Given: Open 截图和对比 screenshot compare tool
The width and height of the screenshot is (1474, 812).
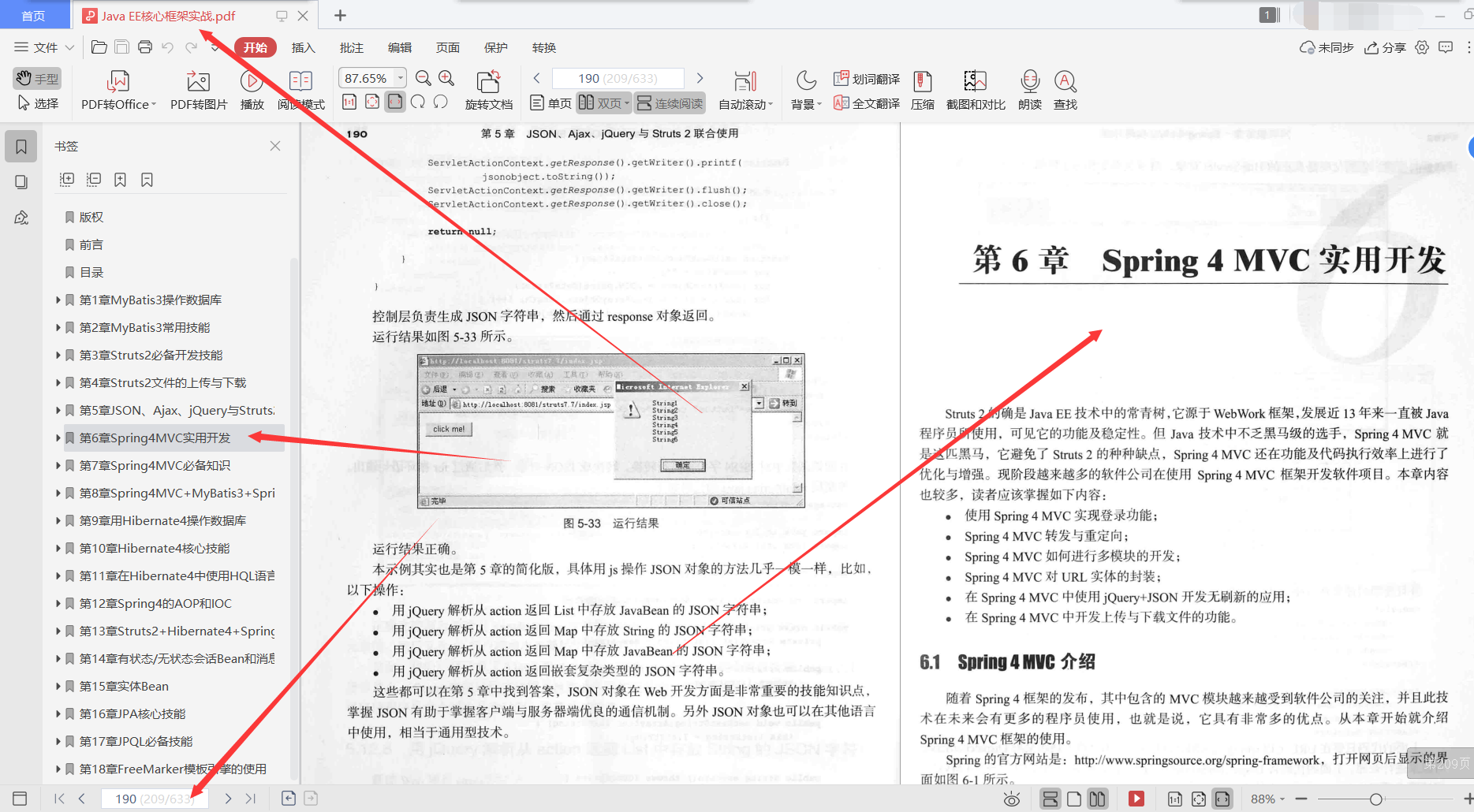Looking at the screenshot, I should tap(976, 91).
